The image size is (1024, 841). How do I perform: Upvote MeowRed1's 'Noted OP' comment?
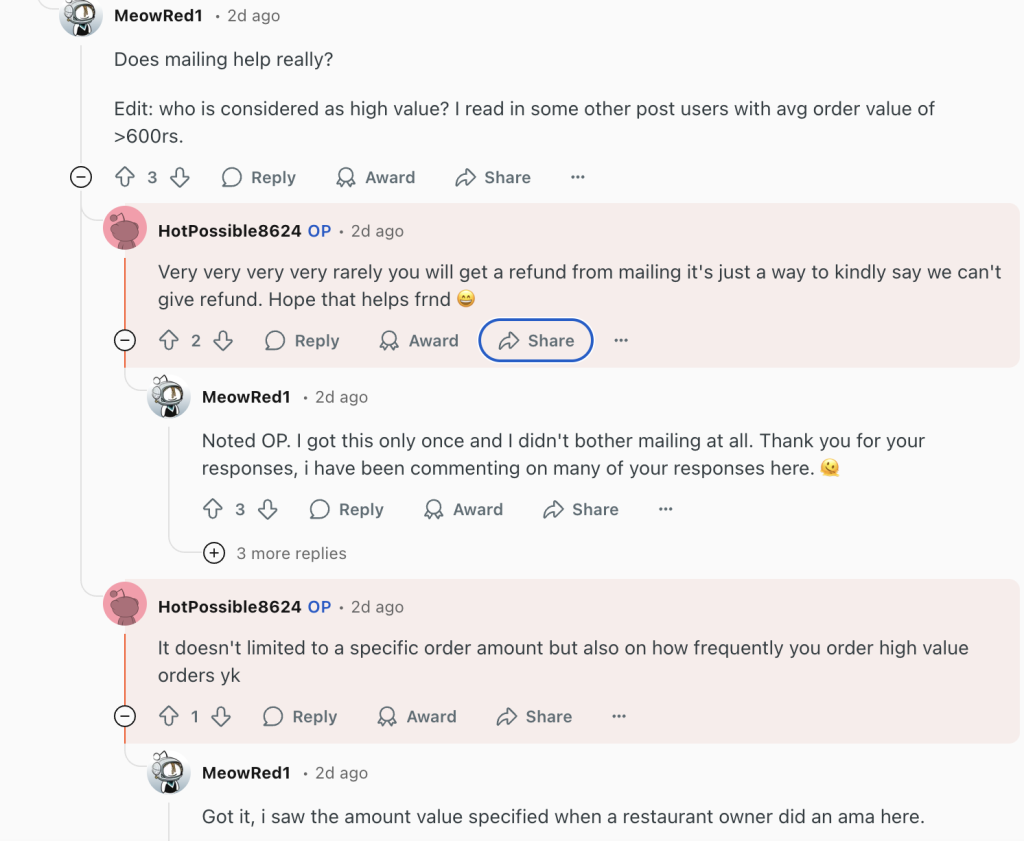pos(213,509)
